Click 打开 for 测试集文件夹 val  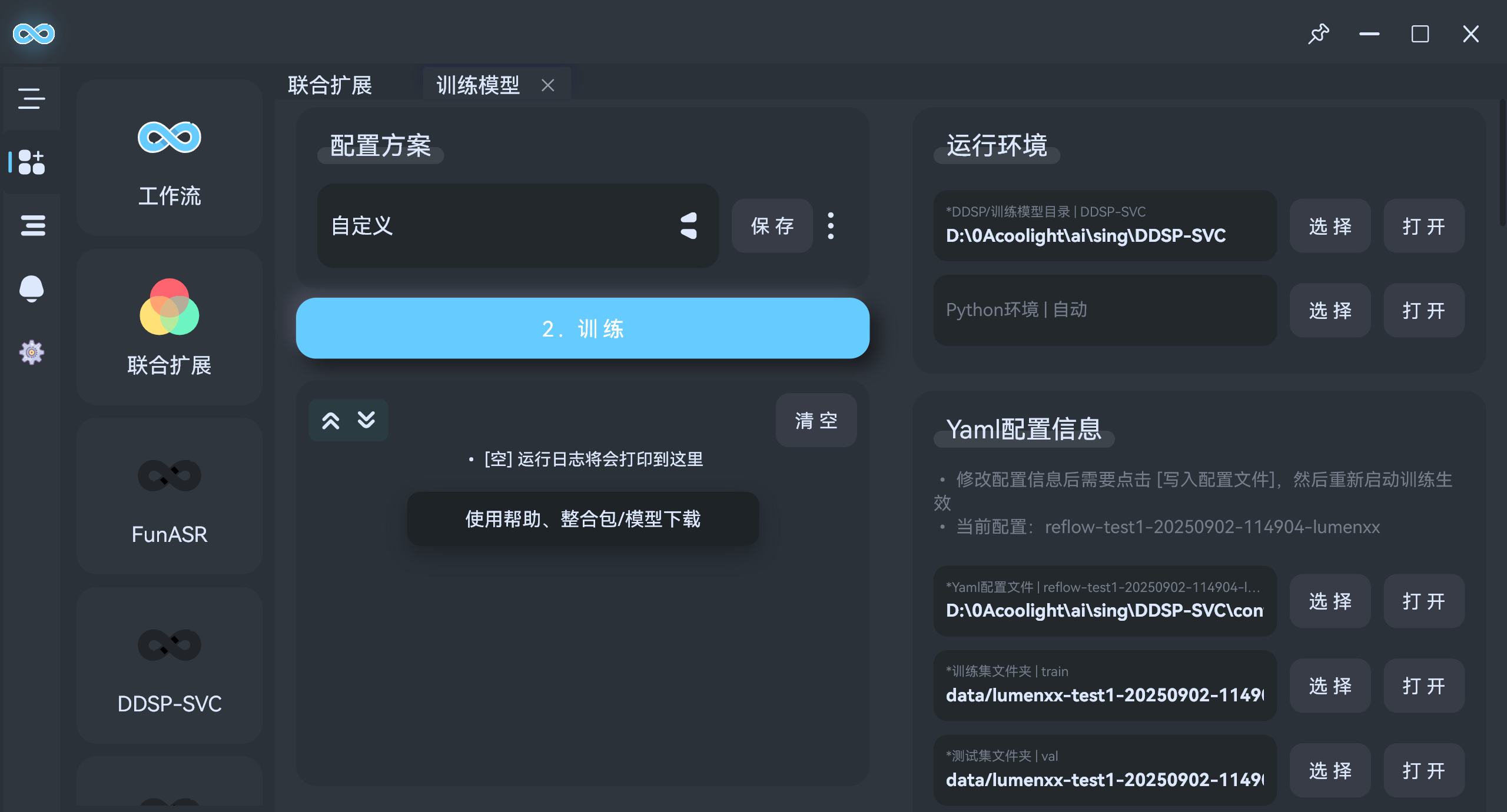(x=1424, y=771)
